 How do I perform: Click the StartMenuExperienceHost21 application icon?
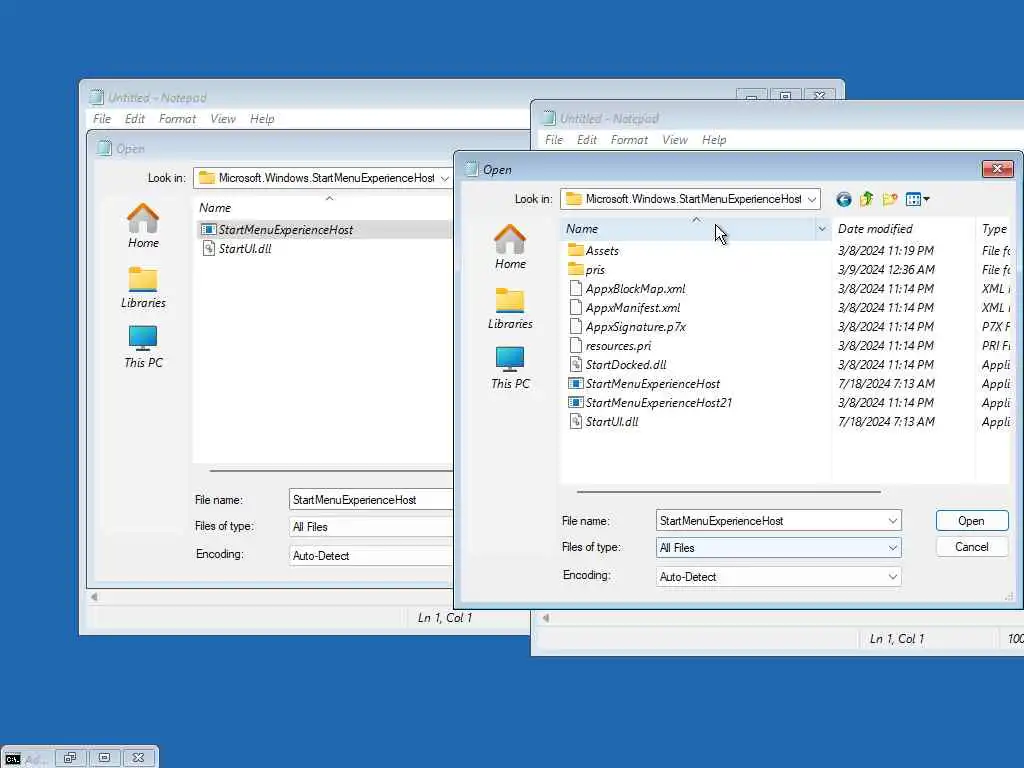575,402
